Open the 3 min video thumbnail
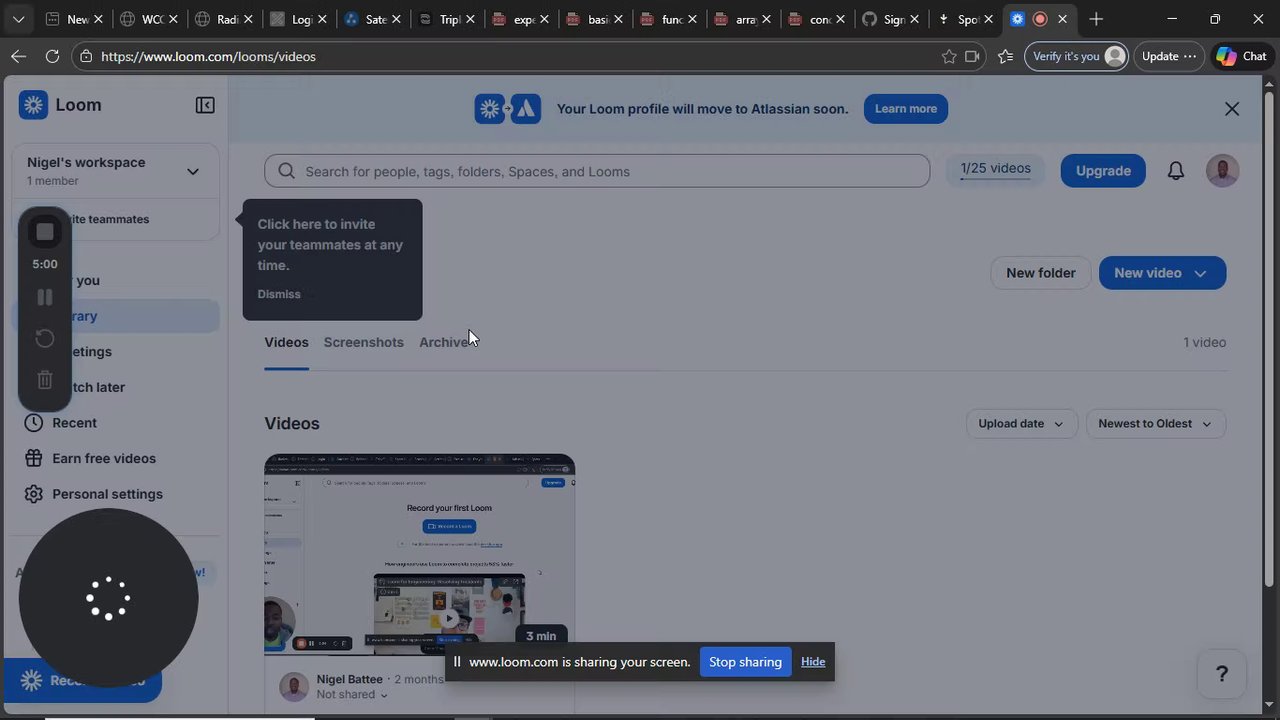Image resolution: width=1280 pixels, height=720 pixels. tap(419, 555)
